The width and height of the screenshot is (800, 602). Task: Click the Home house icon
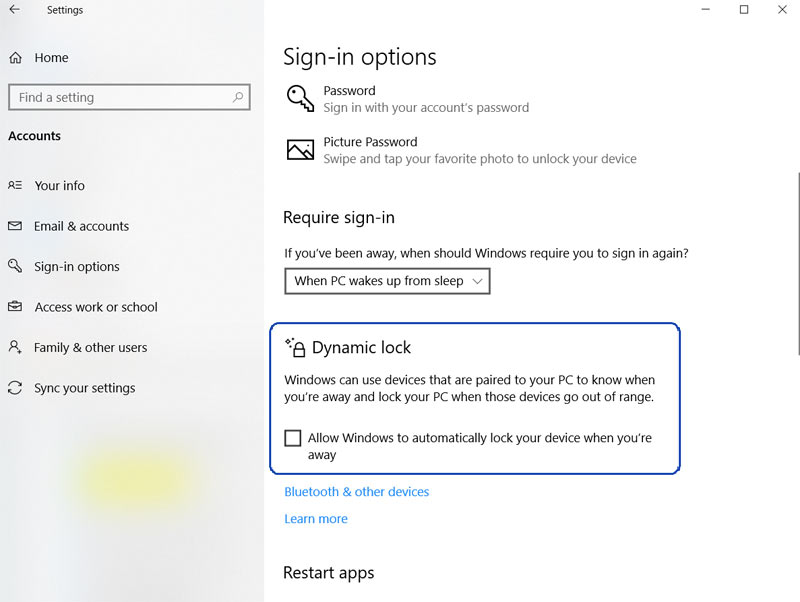[x=15, y=58]
